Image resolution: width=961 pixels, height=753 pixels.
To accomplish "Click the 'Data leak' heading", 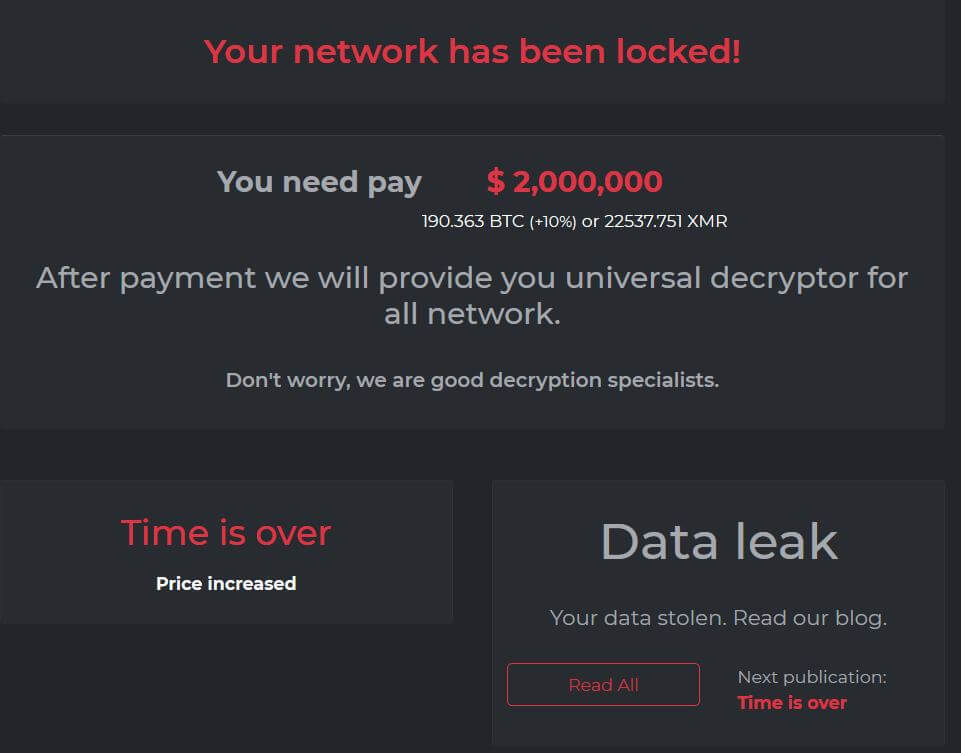I will tap(719, 542).
